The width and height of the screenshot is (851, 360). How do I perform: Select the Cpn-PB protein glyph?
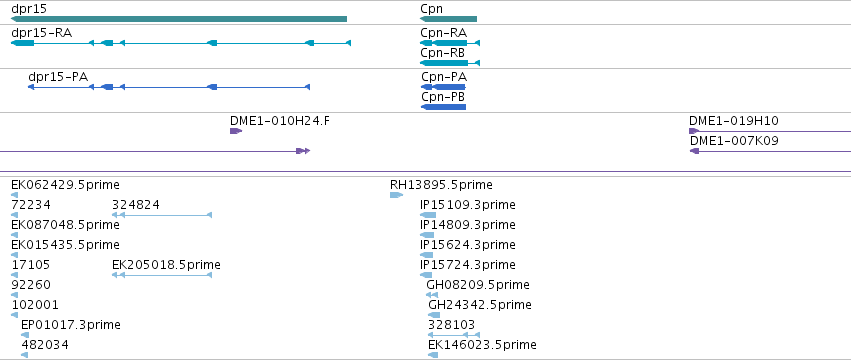[x=443, y=107]
